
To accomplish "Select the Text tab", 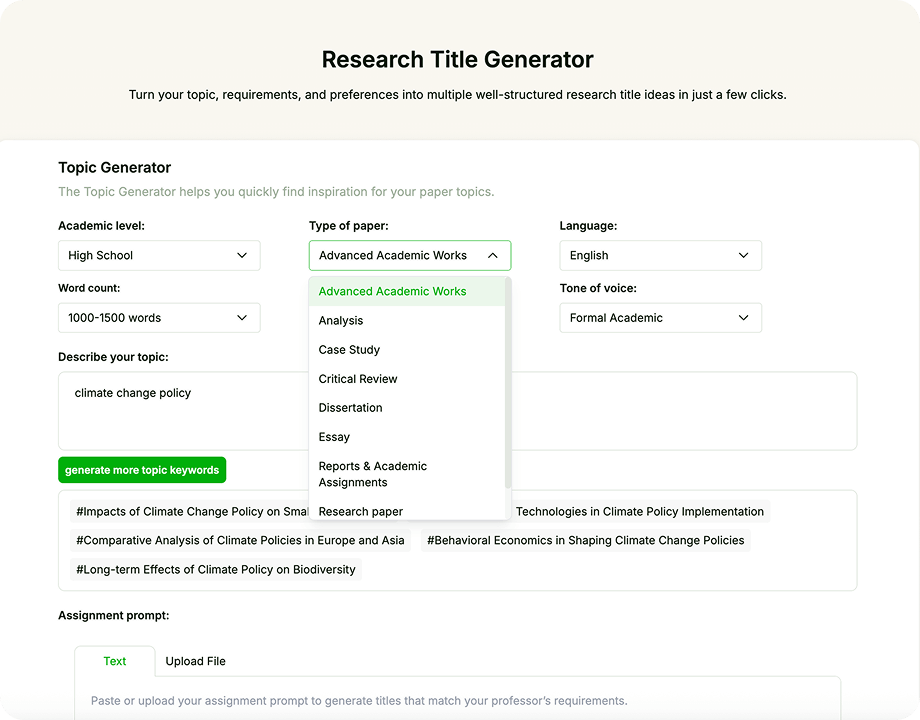I will [115, 661].
